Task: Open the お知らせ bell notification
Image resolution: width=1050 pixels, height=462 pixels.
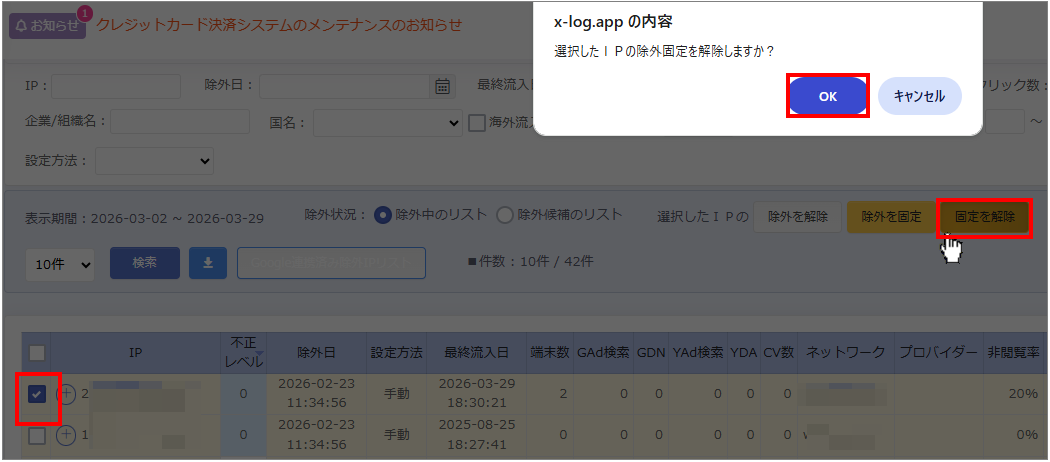Action: (47, 25)
